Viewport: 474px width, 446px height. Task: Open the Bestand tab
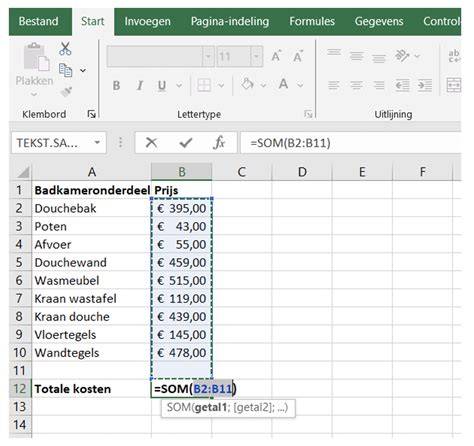pyautogui.click(x=39, y=21)
